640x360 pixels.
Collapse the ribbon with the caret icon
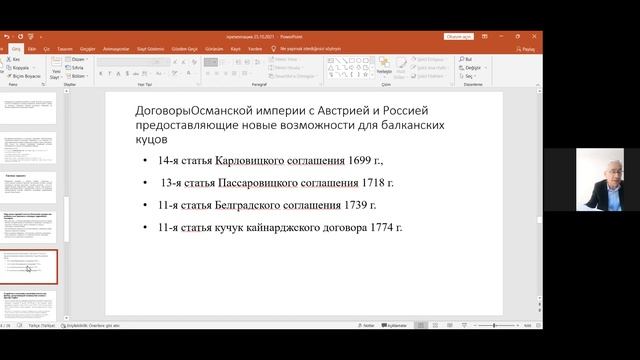pos(538,84)
